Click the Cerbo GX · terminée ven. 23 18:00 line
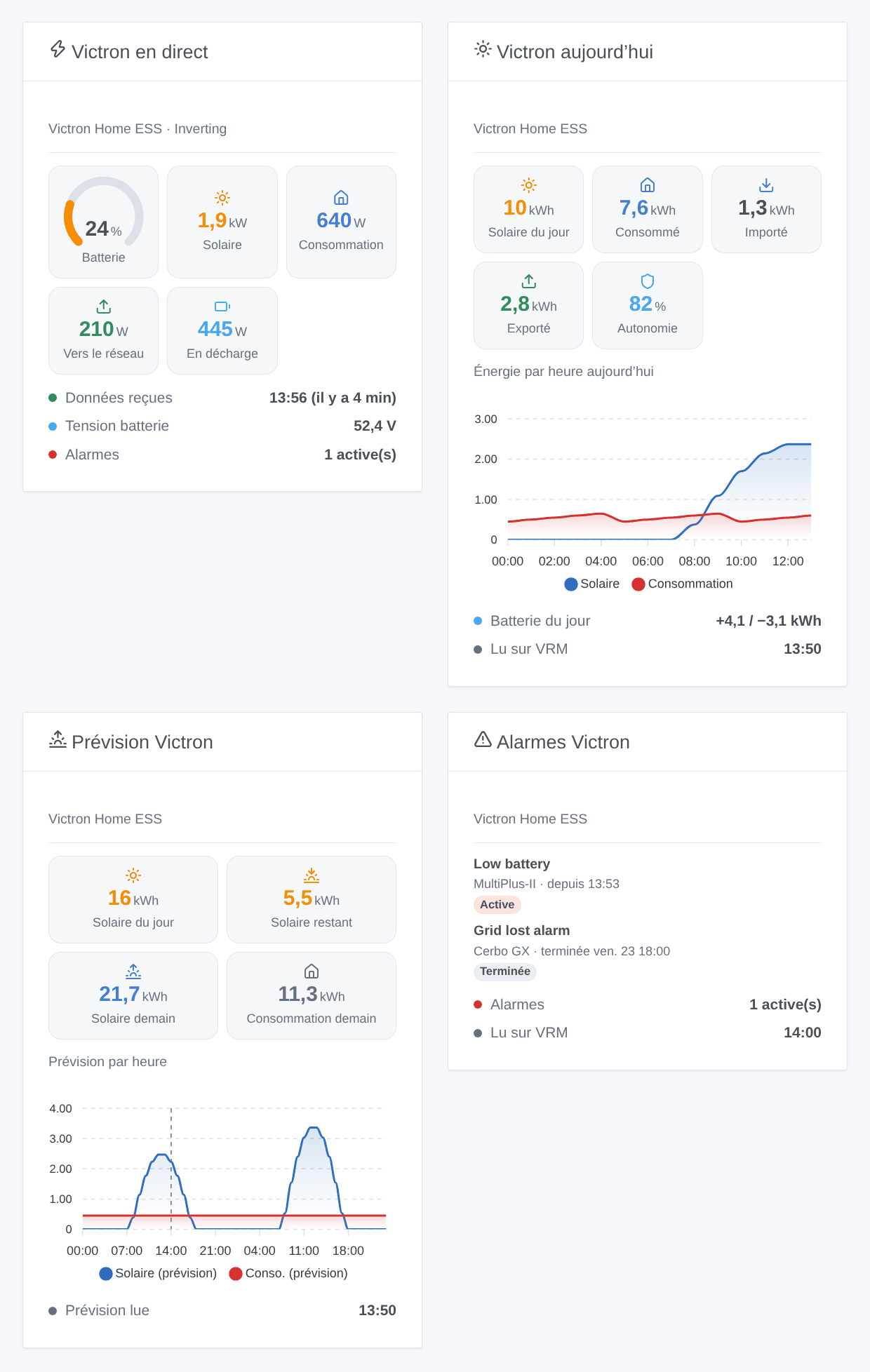 pyautogui.click(x=572, y=951)
